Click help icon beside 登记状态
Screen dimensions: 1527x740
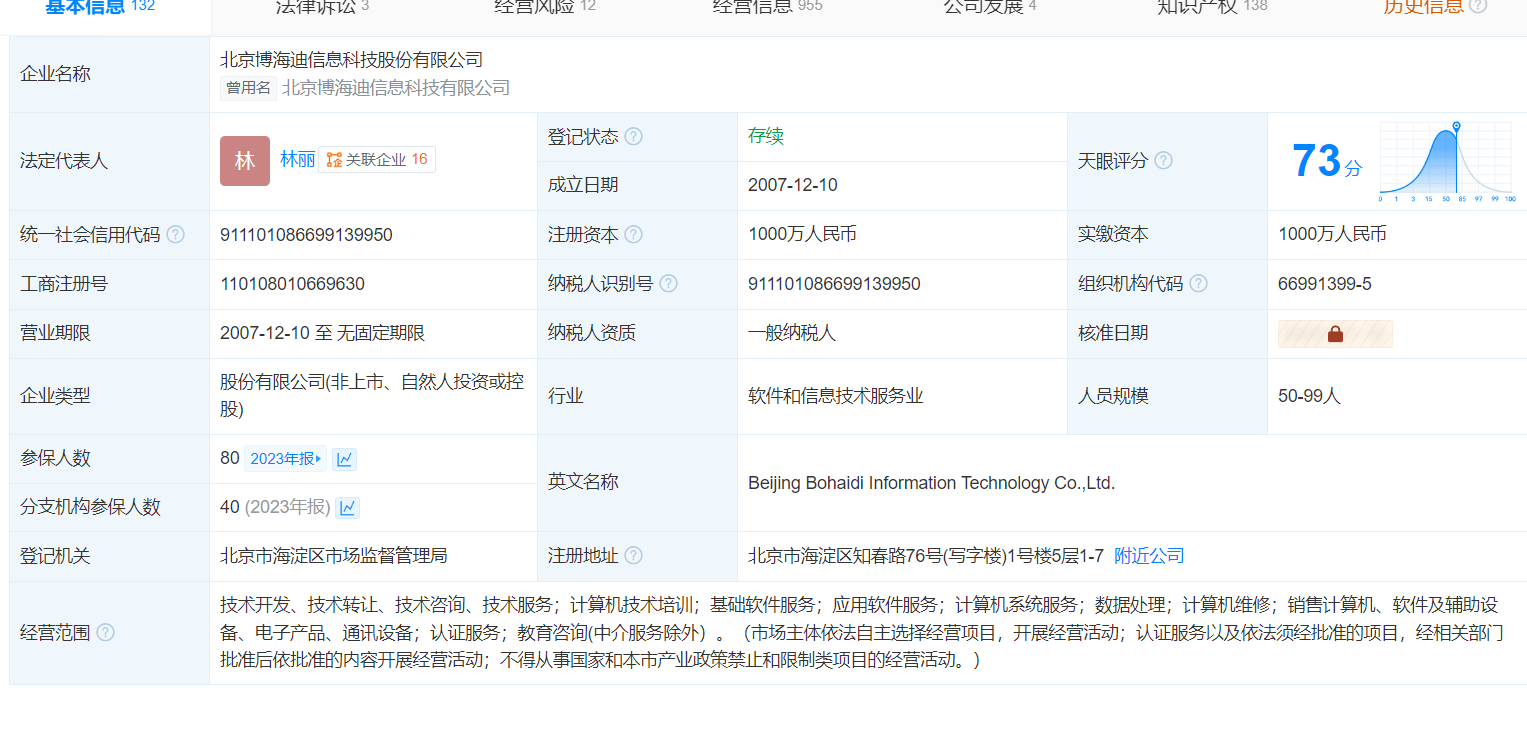coord(633,136)
